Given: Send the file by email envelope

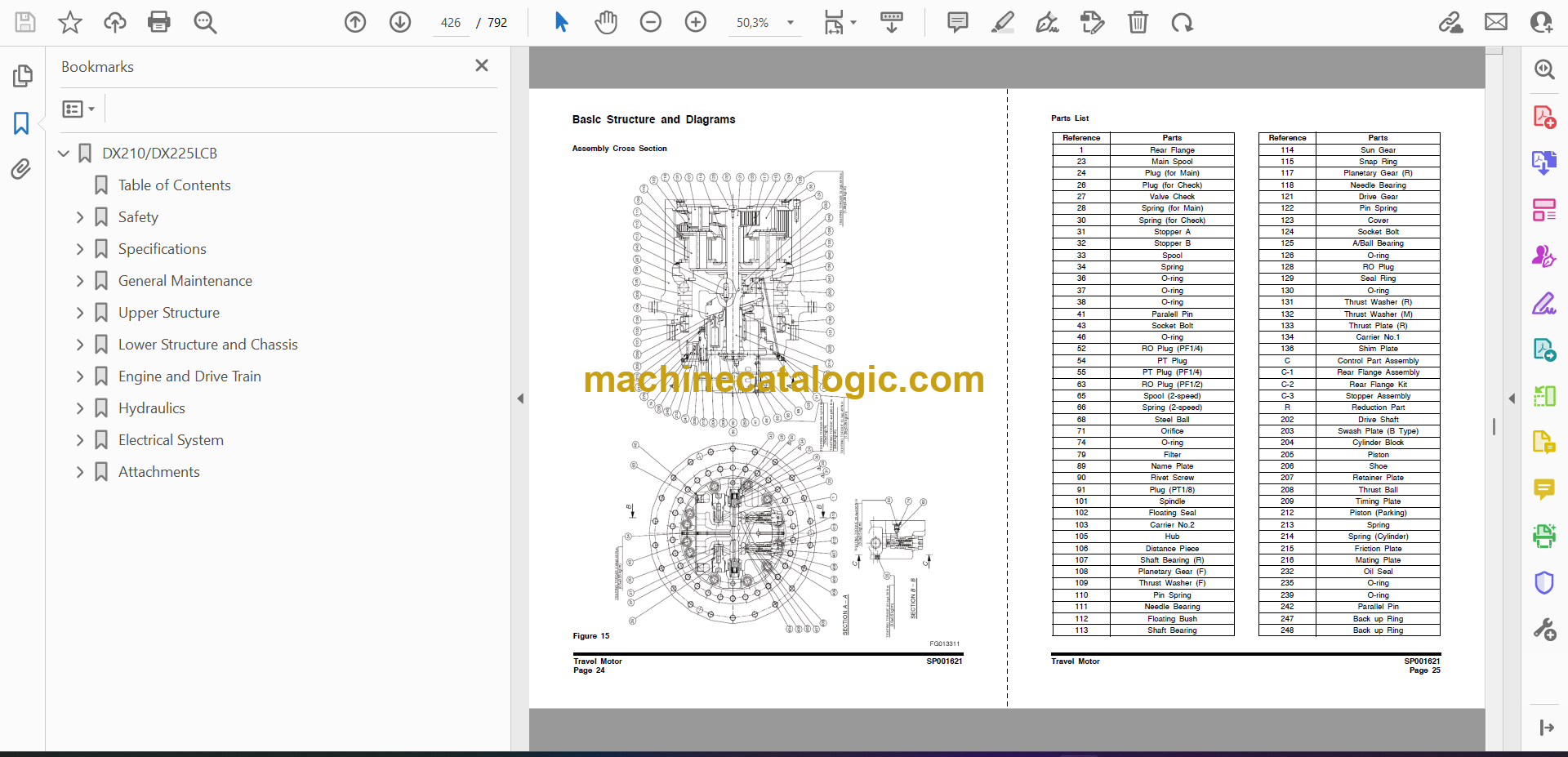Looking at the screenshot, I should pos(1496,22).
